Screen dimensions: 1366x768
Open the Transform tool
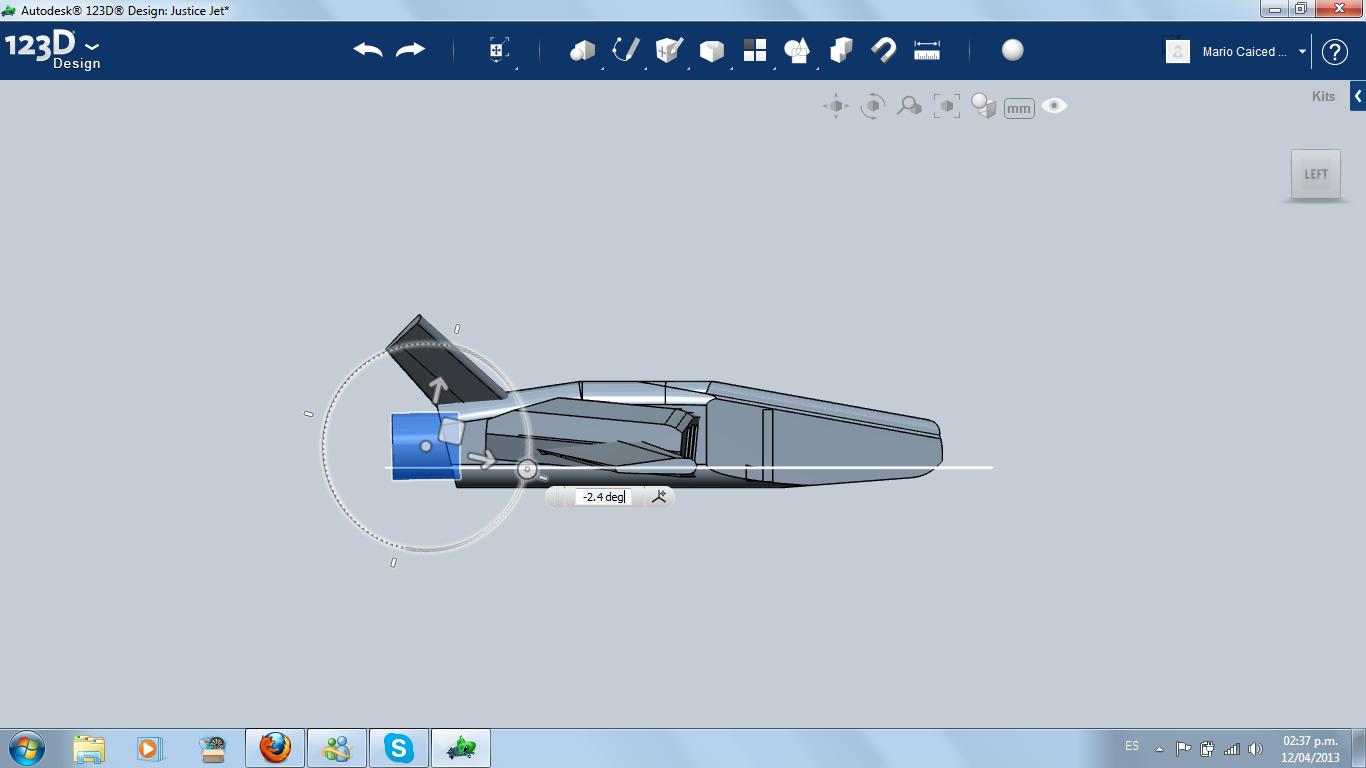click(x=499, y=50)
